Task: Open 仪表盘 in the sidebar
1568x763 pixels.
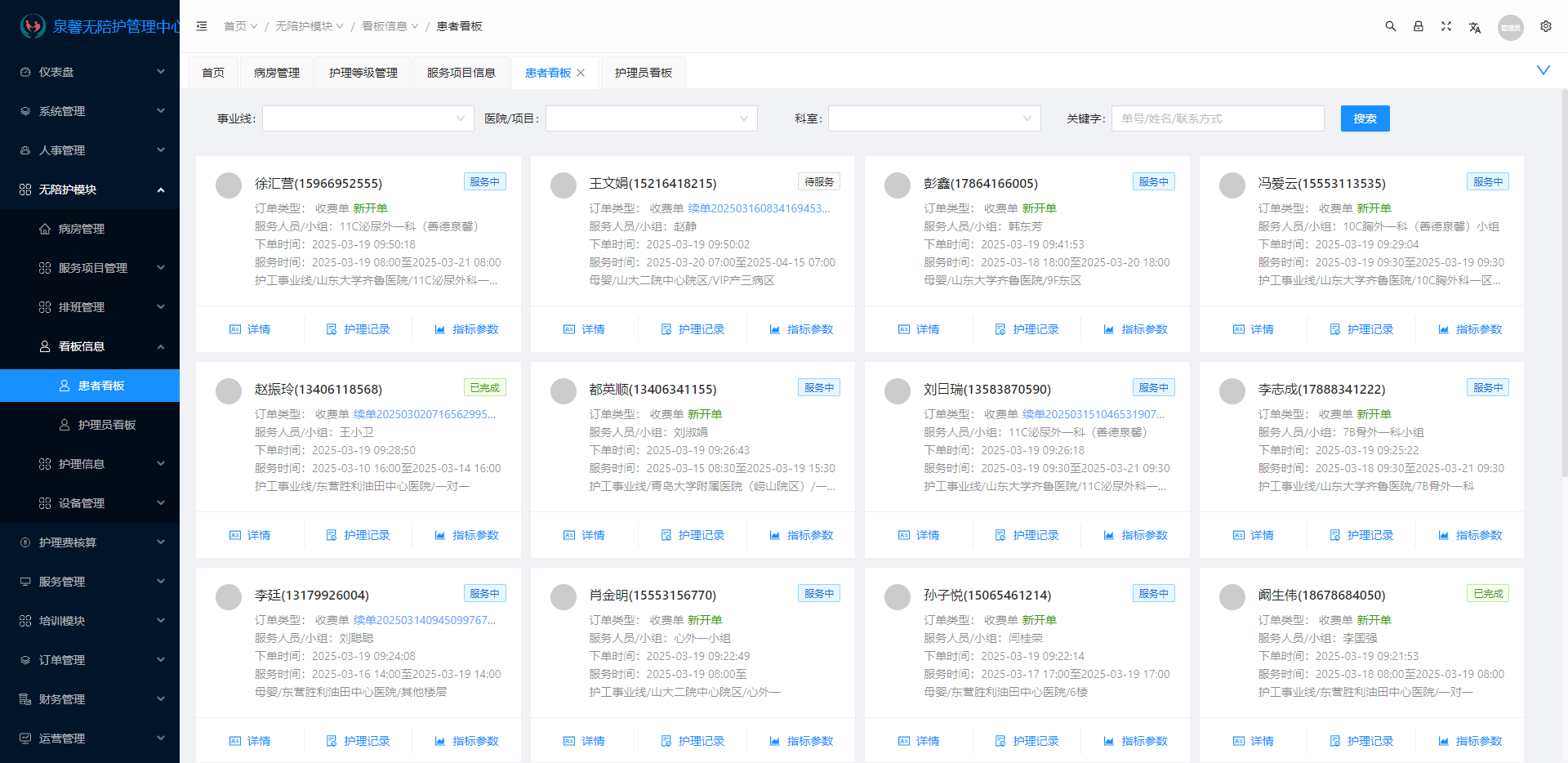Action: tap(90, 72)
